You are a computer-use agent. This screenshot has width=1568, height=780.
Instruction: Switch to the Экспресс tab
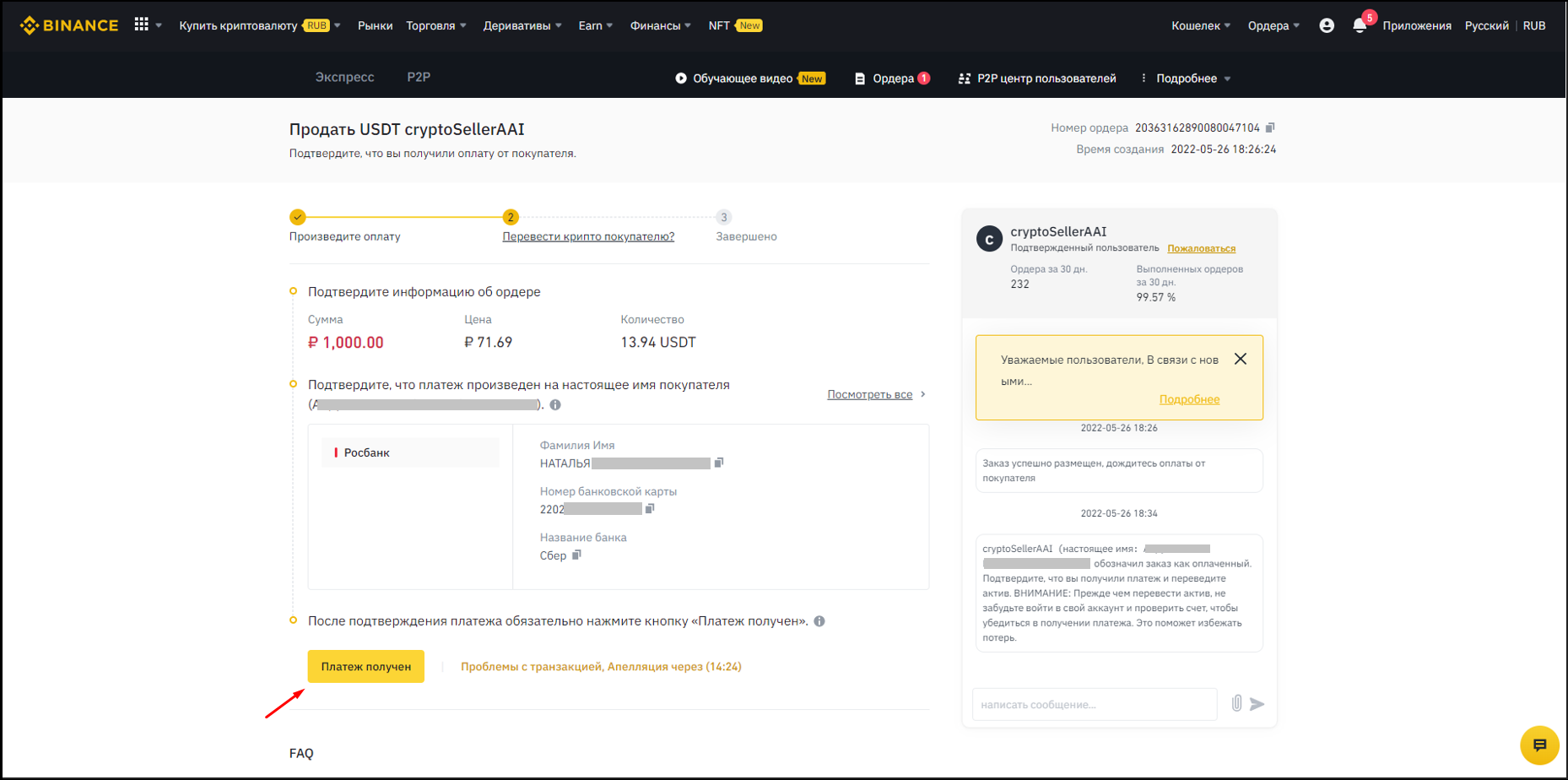point(344,77)
